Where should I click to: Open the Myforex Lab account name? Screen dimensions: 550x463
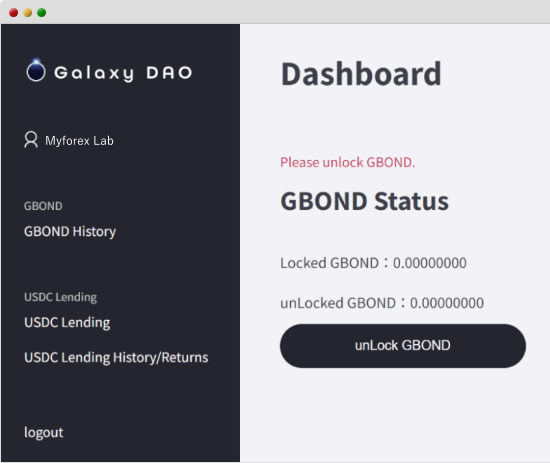point(79,141)
